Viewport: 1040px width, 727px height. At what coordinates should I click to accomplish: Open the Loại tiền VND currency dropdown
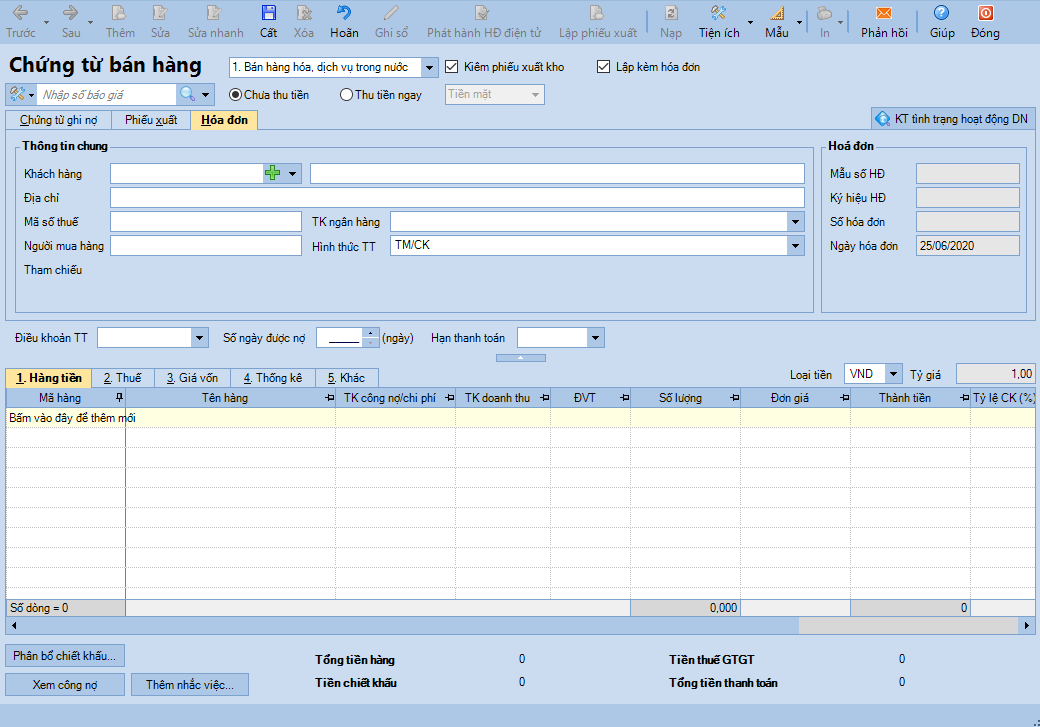tap(893, 374)
